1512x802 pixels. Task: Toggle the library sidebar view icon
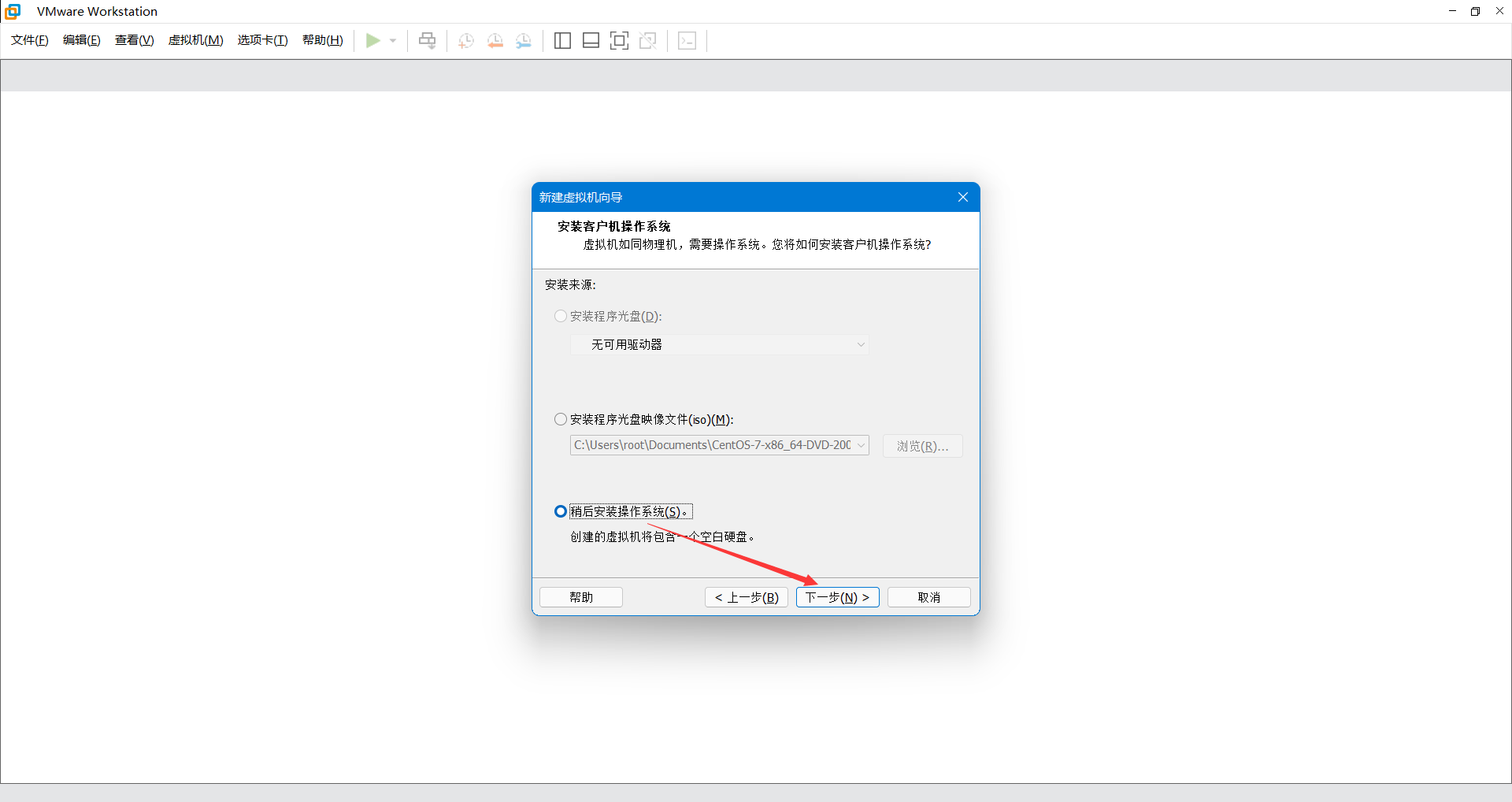coord(562,41)
